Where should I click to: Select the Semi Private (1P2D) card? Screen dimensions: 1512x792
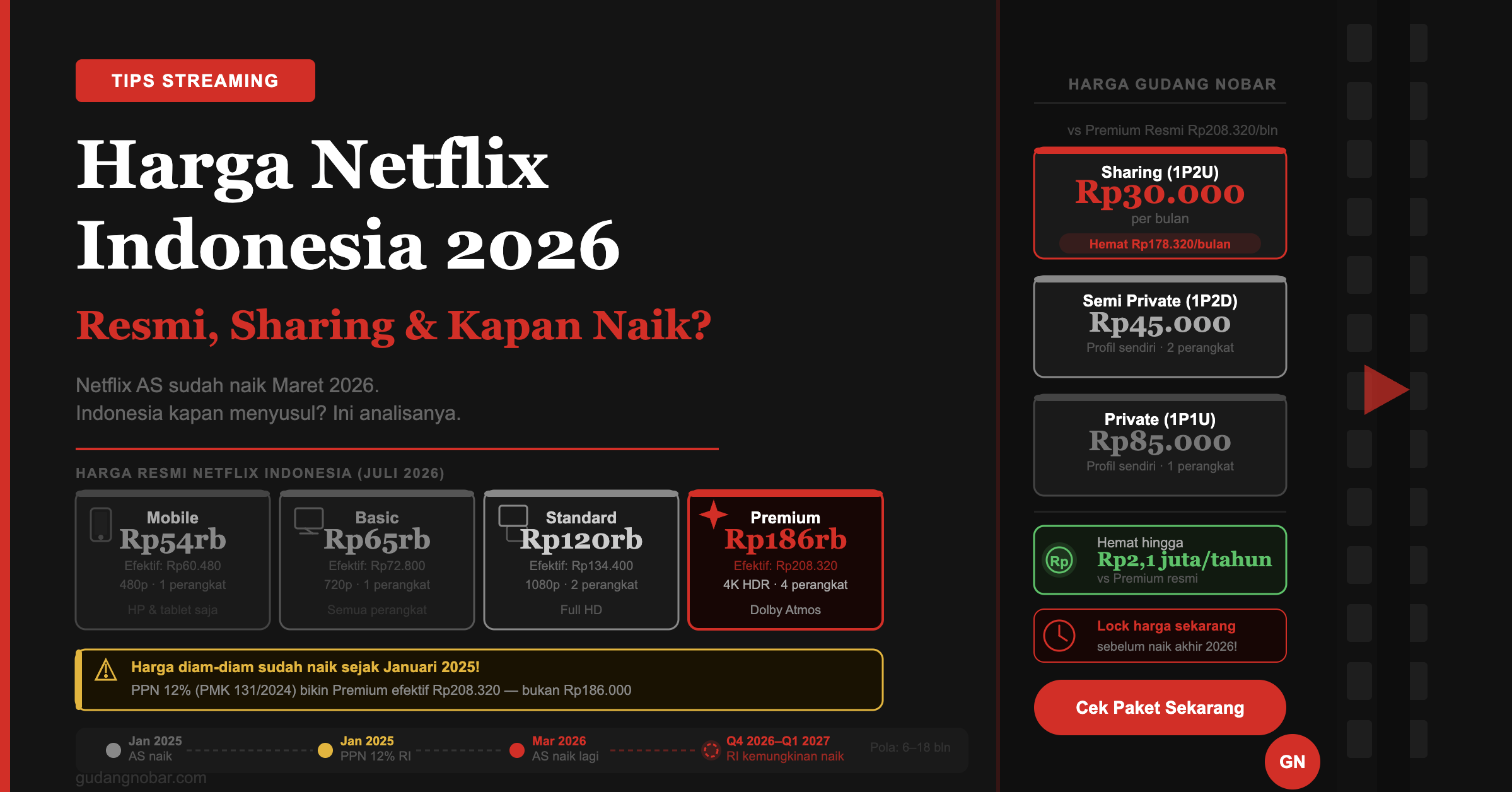tap(1160, 327)
